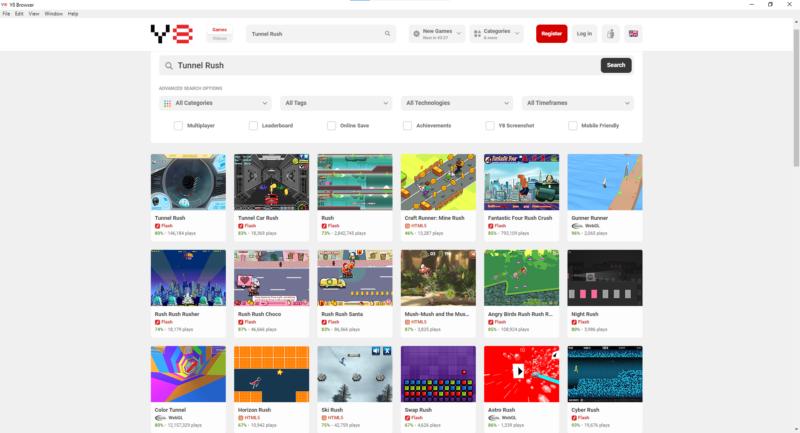Click the WebGL icon under Color Tunnel
The width and height of the screenshot is (800, 433).
pyautogui.click(x=160, y=418)
